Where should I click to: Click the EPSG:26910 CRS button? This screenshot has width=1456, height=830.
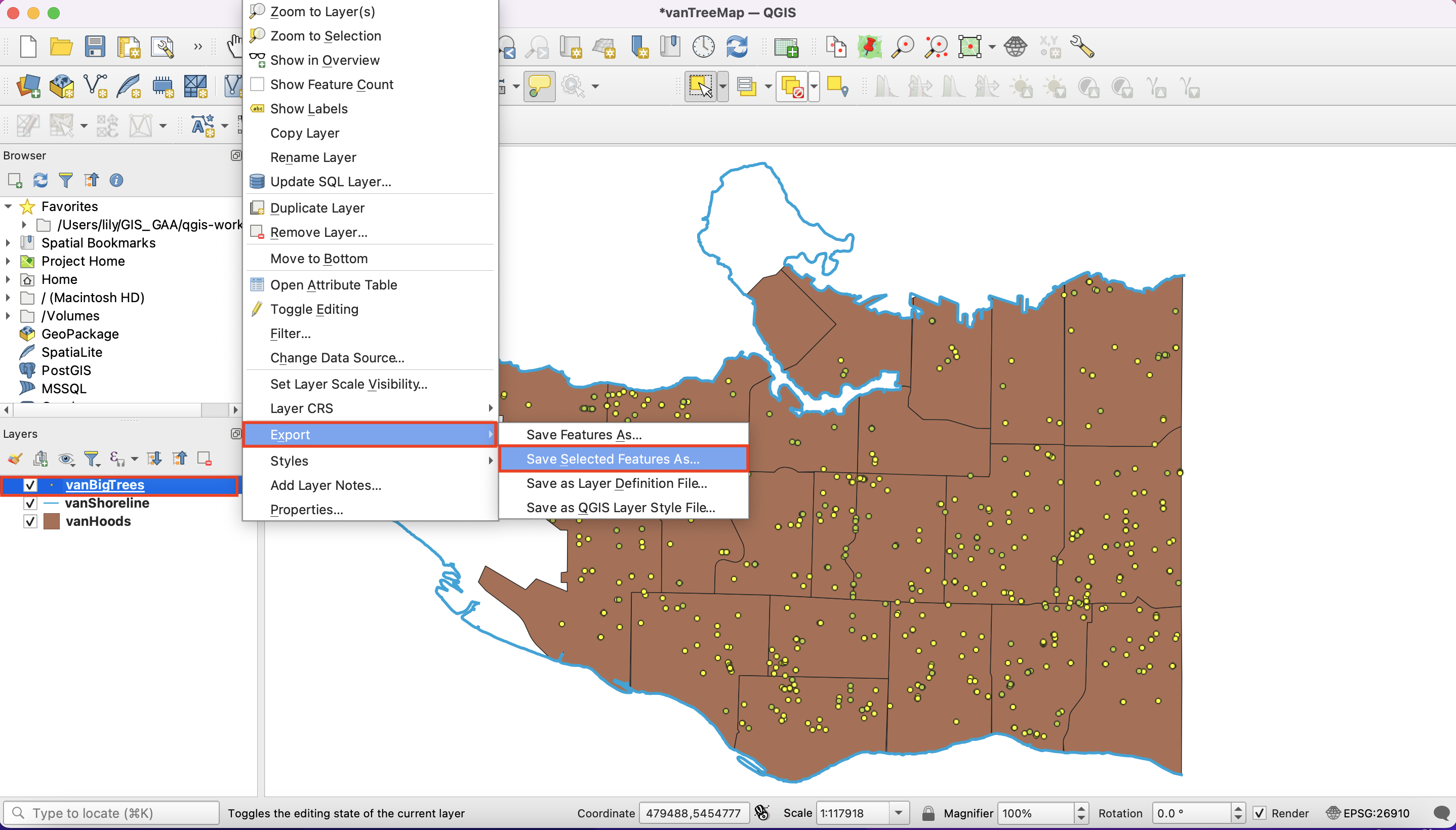pos(1367,813)
